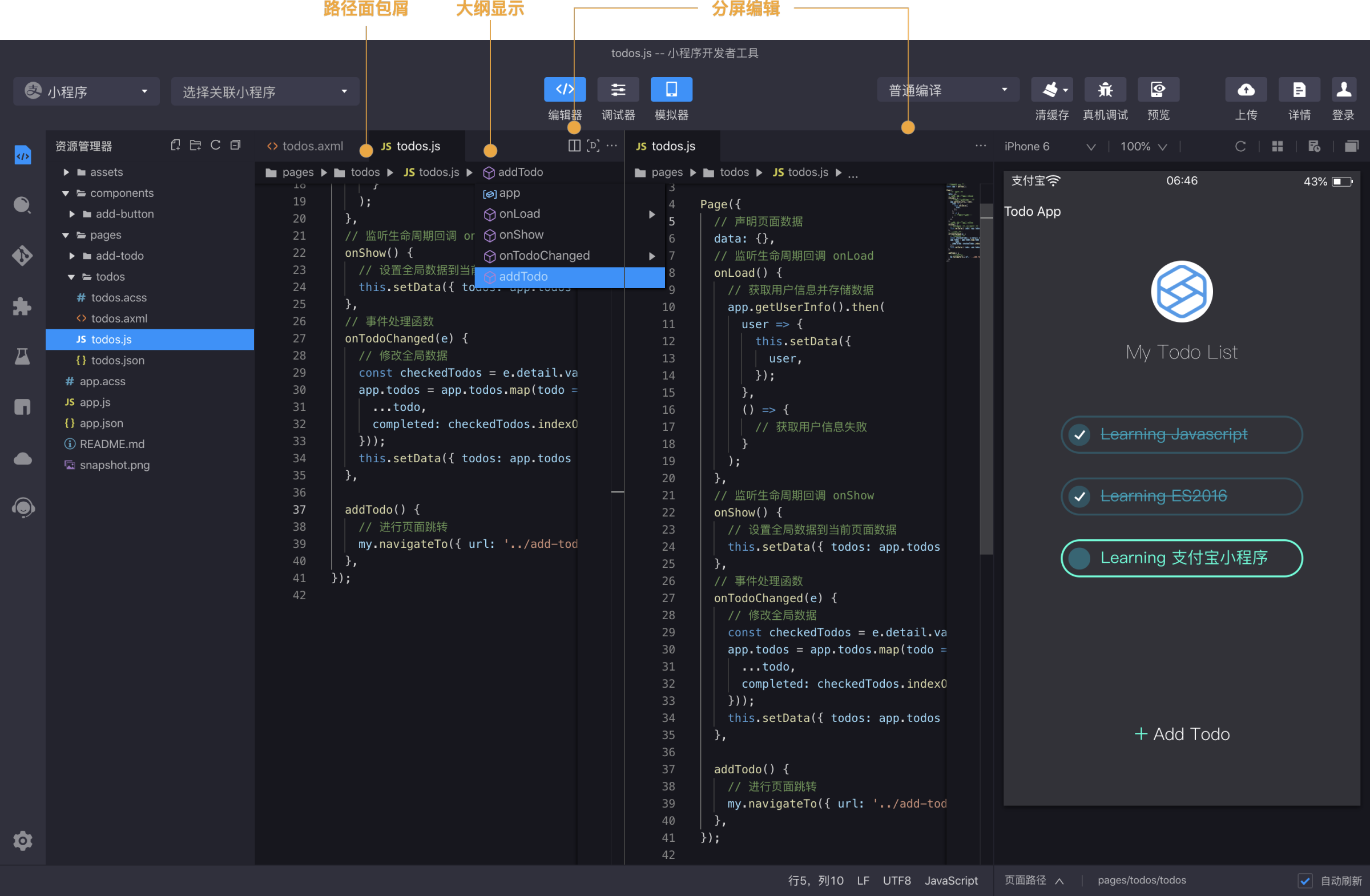The width and height of the screenshot is (1370, 896).
Task: Refresh the simulator with reload icon
Action: pos(1240,146)
